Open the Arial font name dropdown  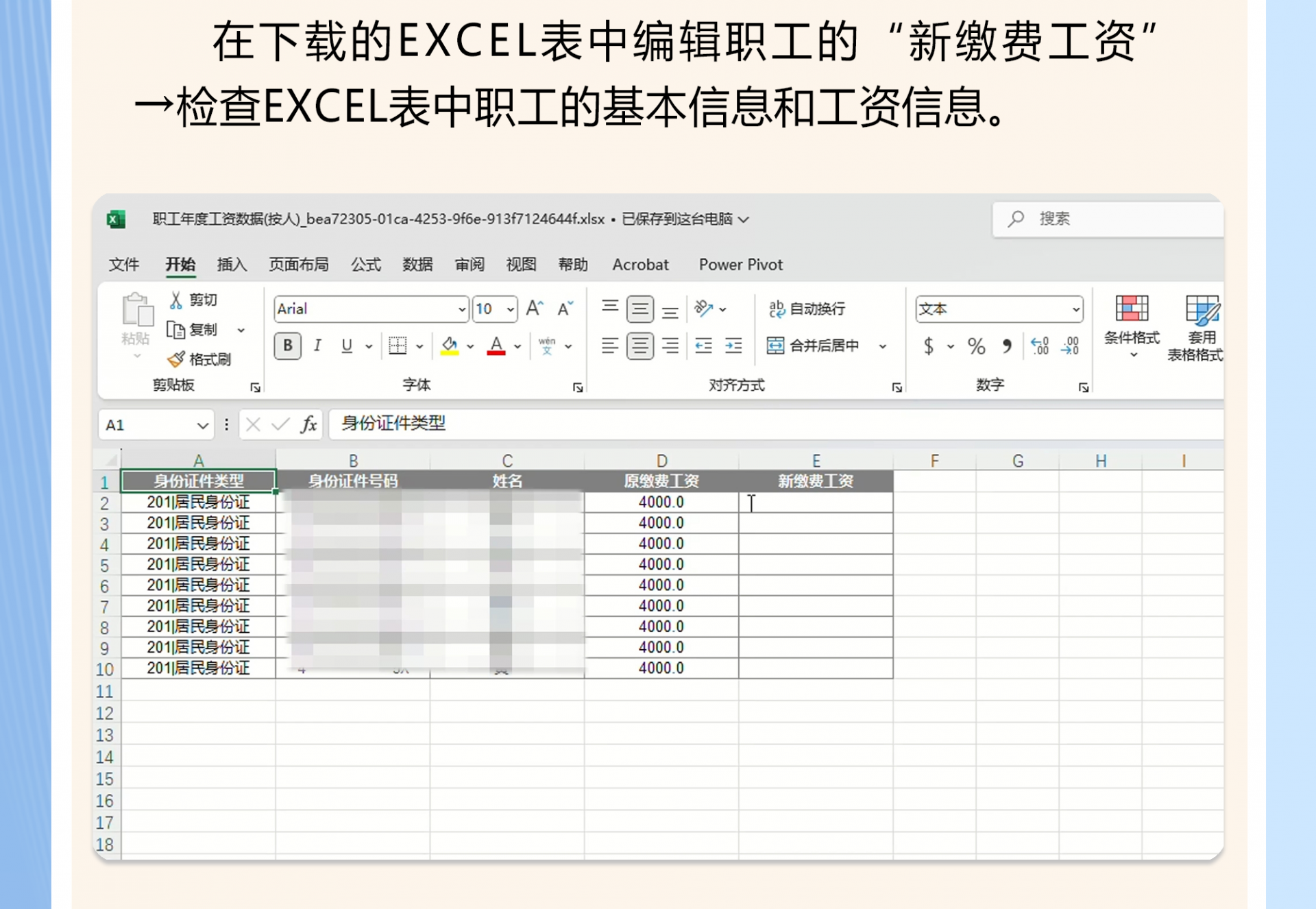(462, 309)
